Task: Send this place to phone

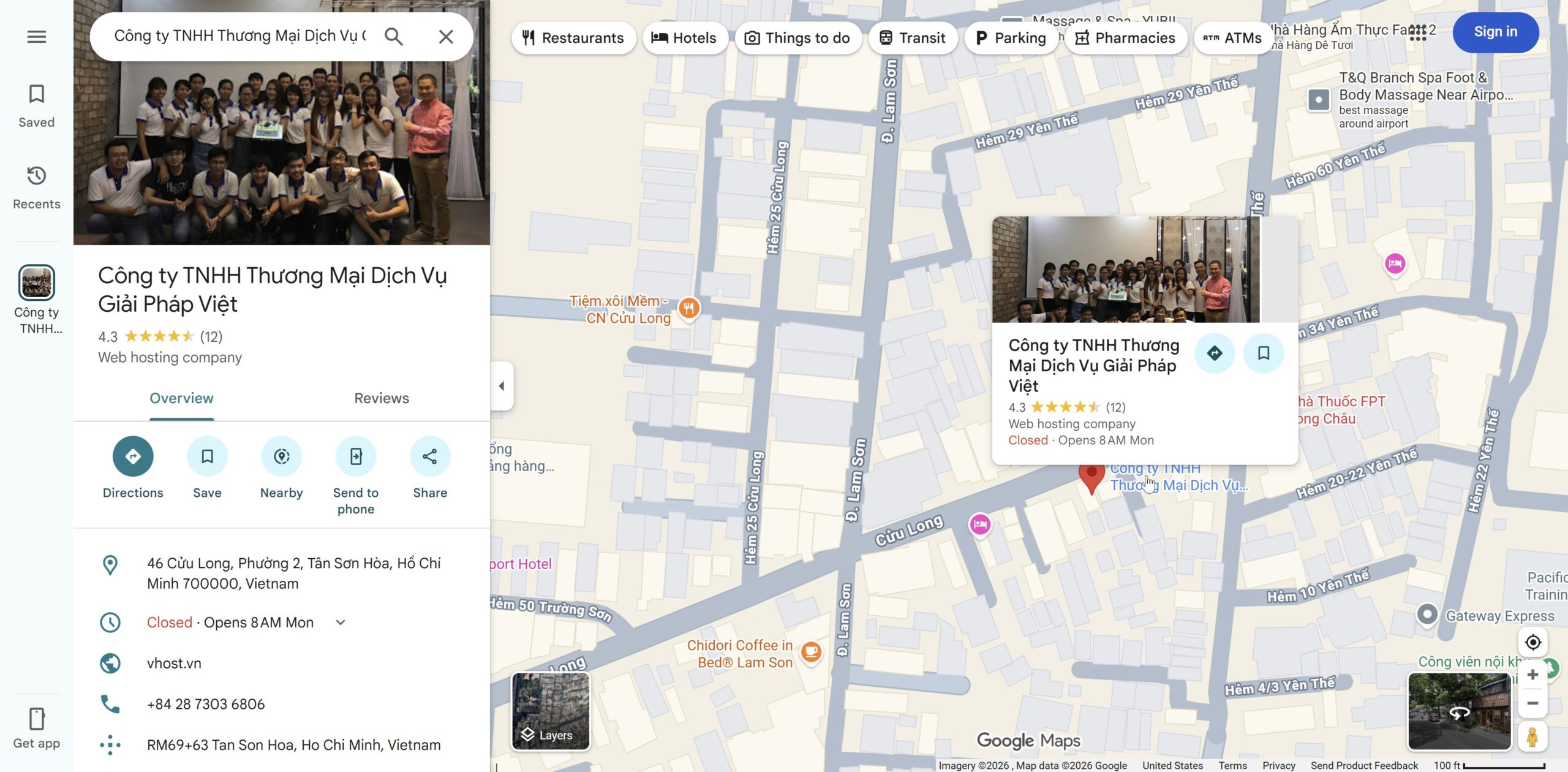Action: click(356, 456)
